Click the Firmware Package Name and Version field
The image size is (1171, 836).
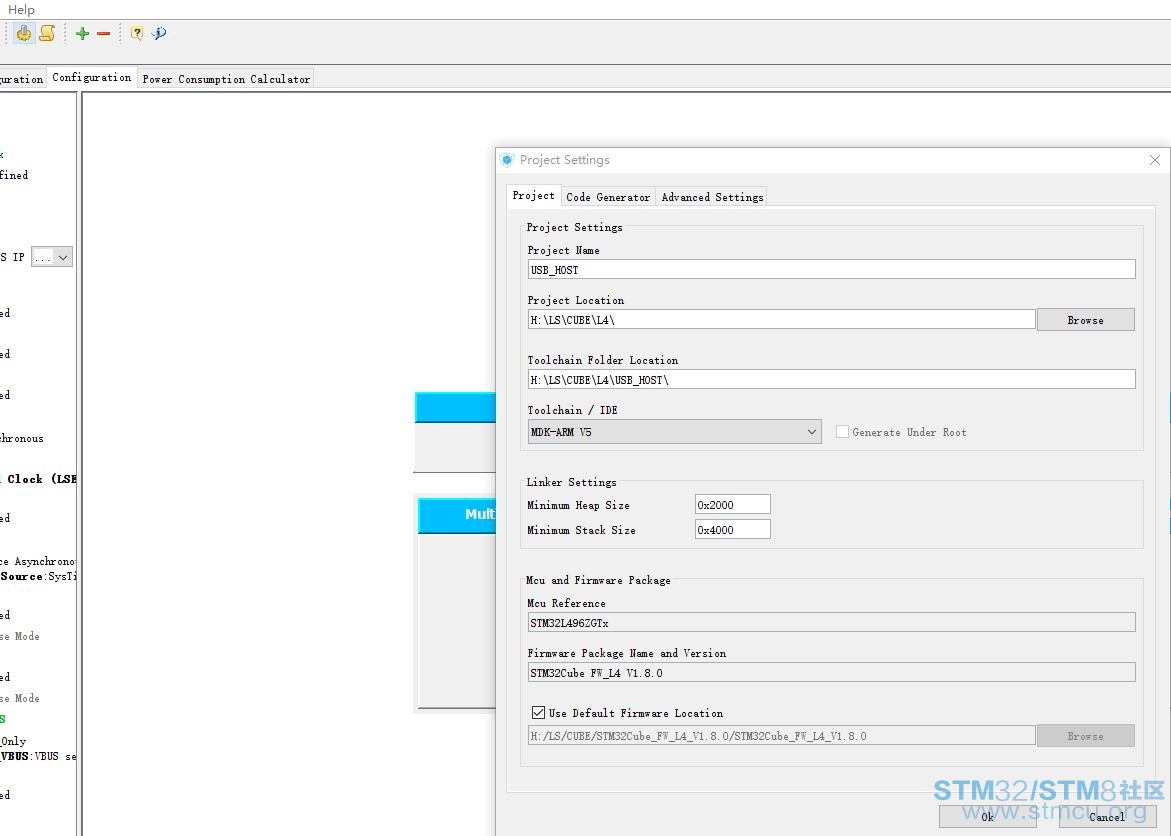[831, 672]
